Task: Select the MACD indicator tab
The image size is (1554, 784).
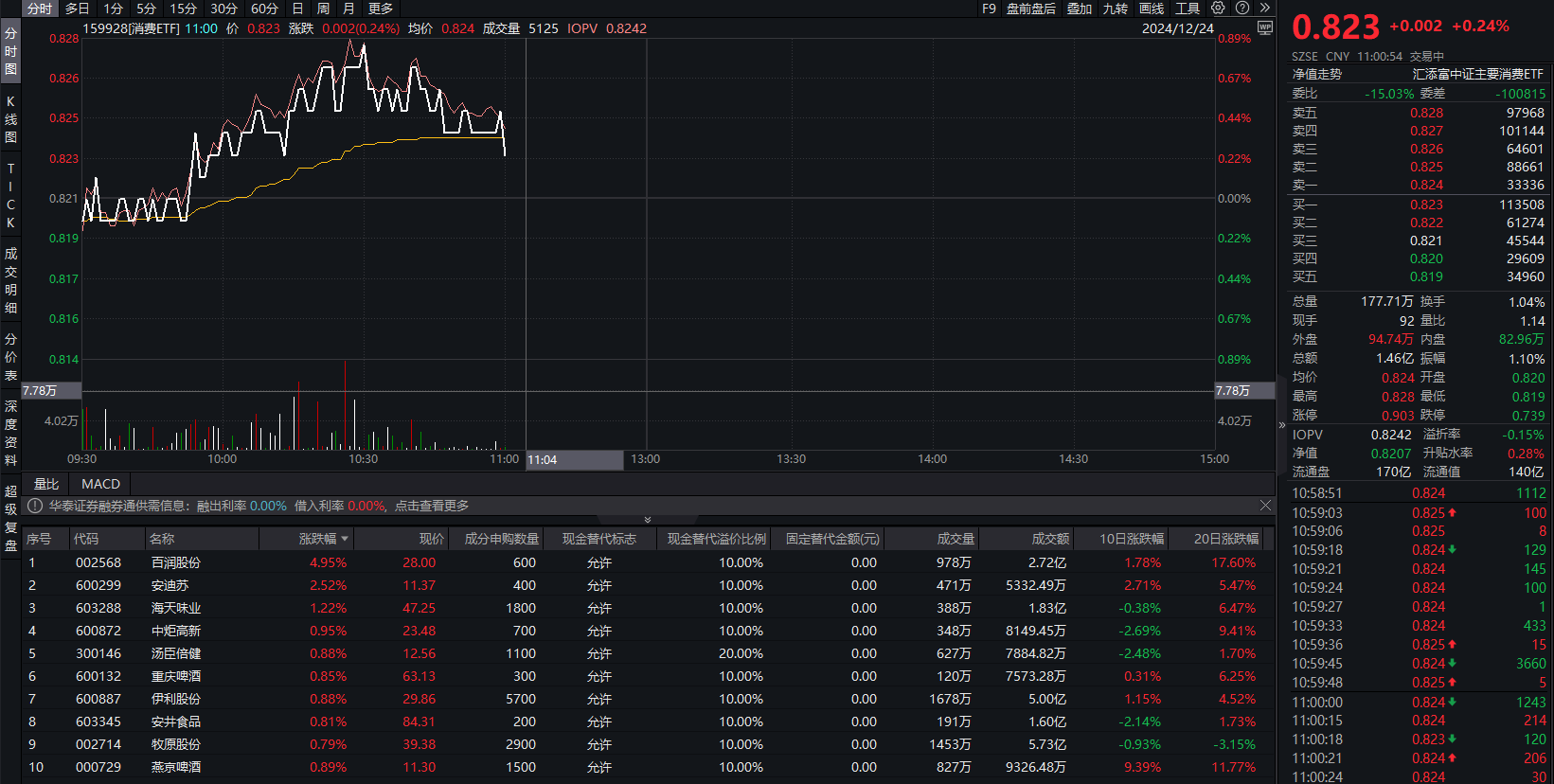Action: coord(100,484)
